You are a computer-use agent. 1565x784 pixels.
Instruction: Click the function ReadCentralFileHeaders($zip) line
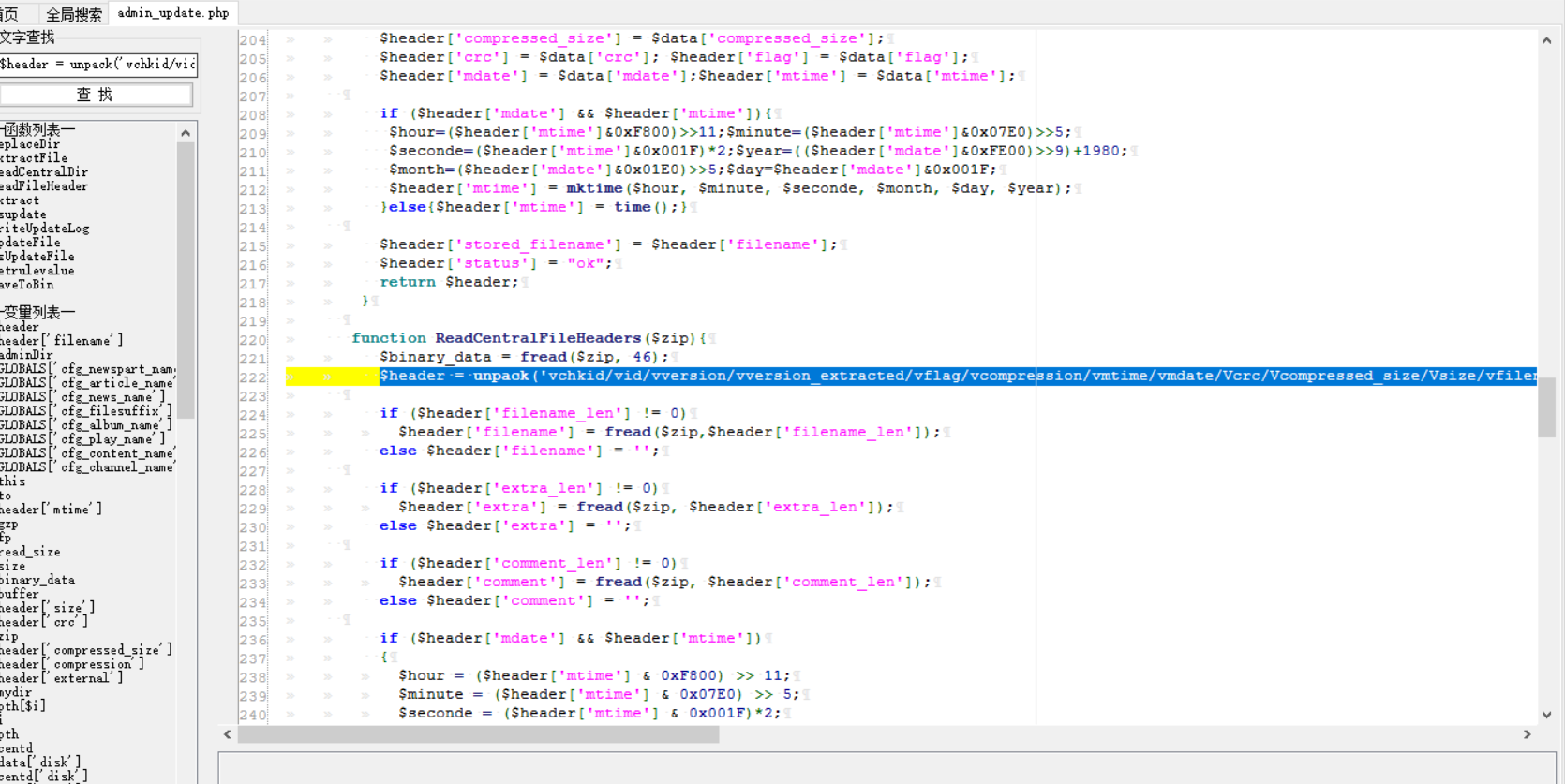[x=529, y=338]
